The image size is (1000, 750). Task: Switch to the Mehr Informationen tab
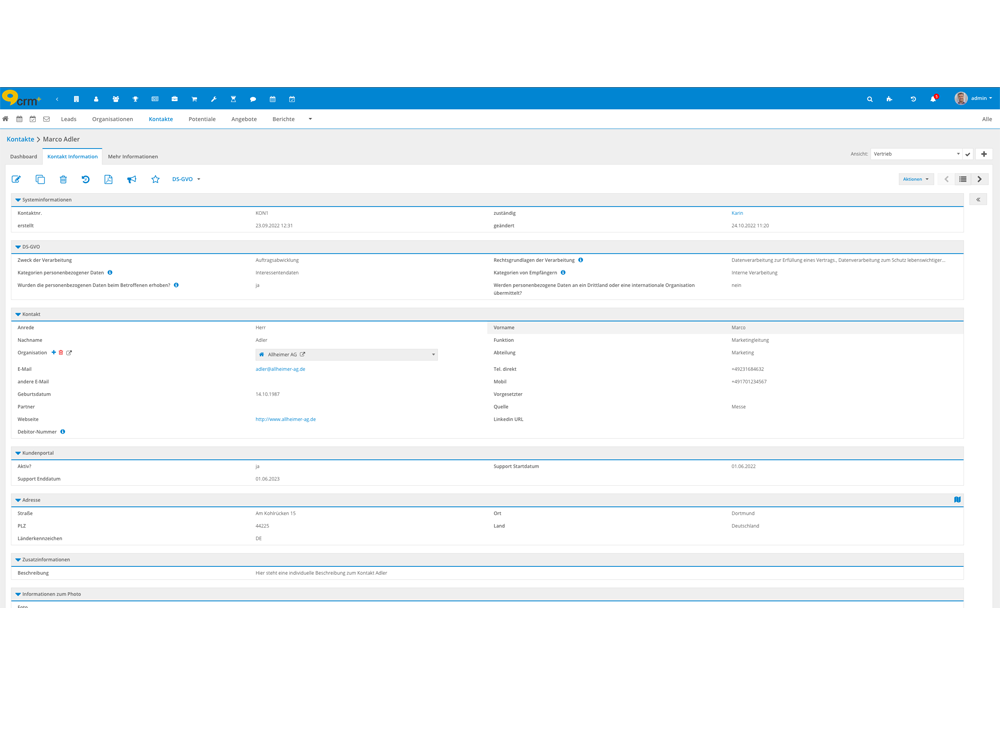point(133,156)
